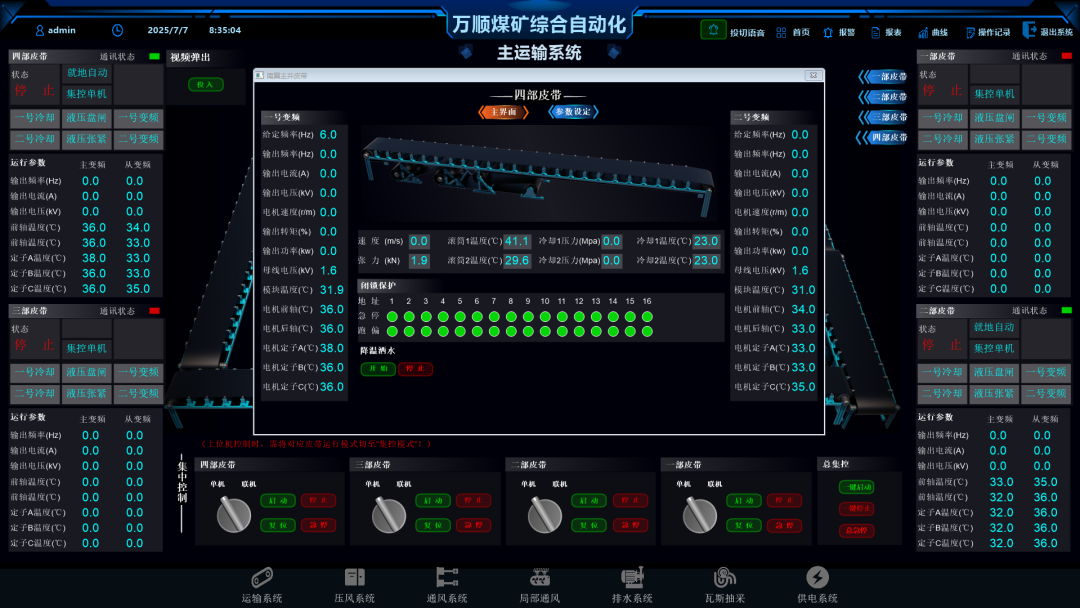Click 集控单机 in left 三部皮带 panel
This screenshot has height=608, width=1080.
click(87, 348)
